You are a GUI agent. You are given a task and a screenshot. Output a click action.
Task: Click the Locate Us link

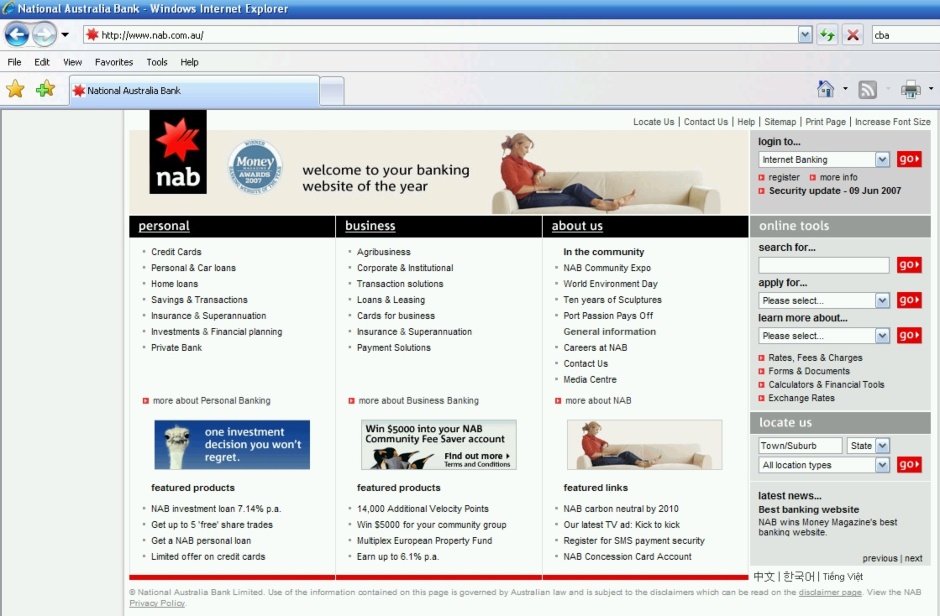(653, 122)
